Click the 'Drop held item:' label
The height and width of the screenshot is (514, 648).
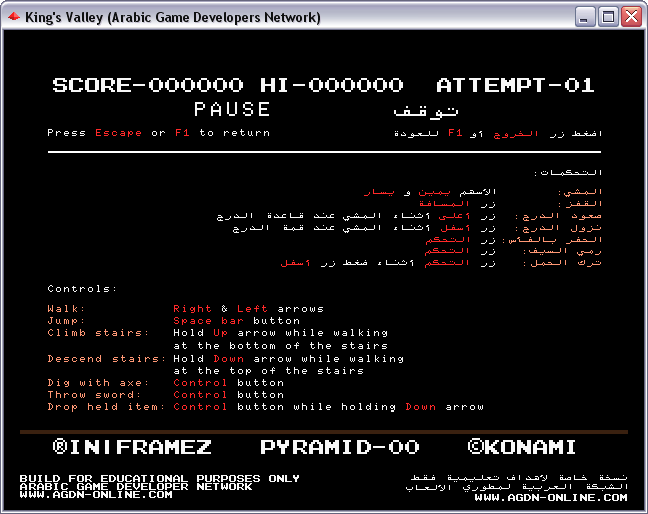[x=106, y=407]
